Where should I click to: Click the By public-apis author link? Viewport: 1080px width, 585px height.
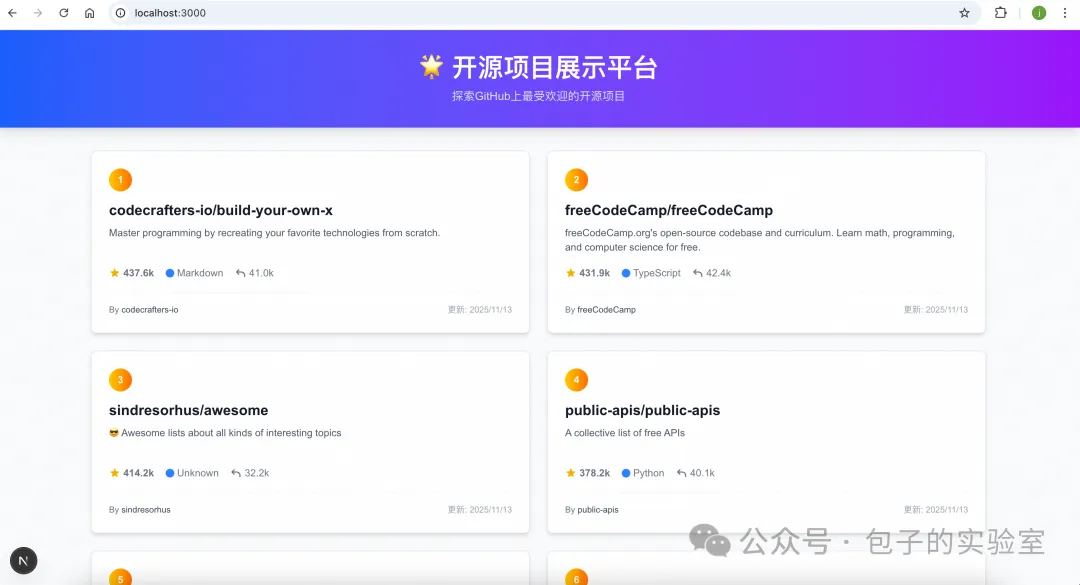[x=592, y=509]
